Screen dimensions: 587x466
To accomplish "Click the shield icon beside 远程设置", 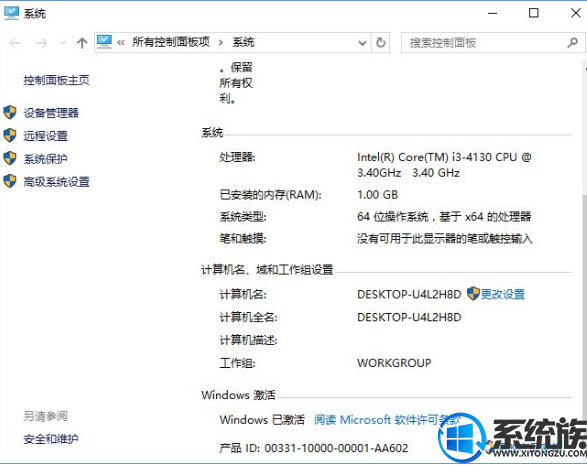I will click(10, 135).
